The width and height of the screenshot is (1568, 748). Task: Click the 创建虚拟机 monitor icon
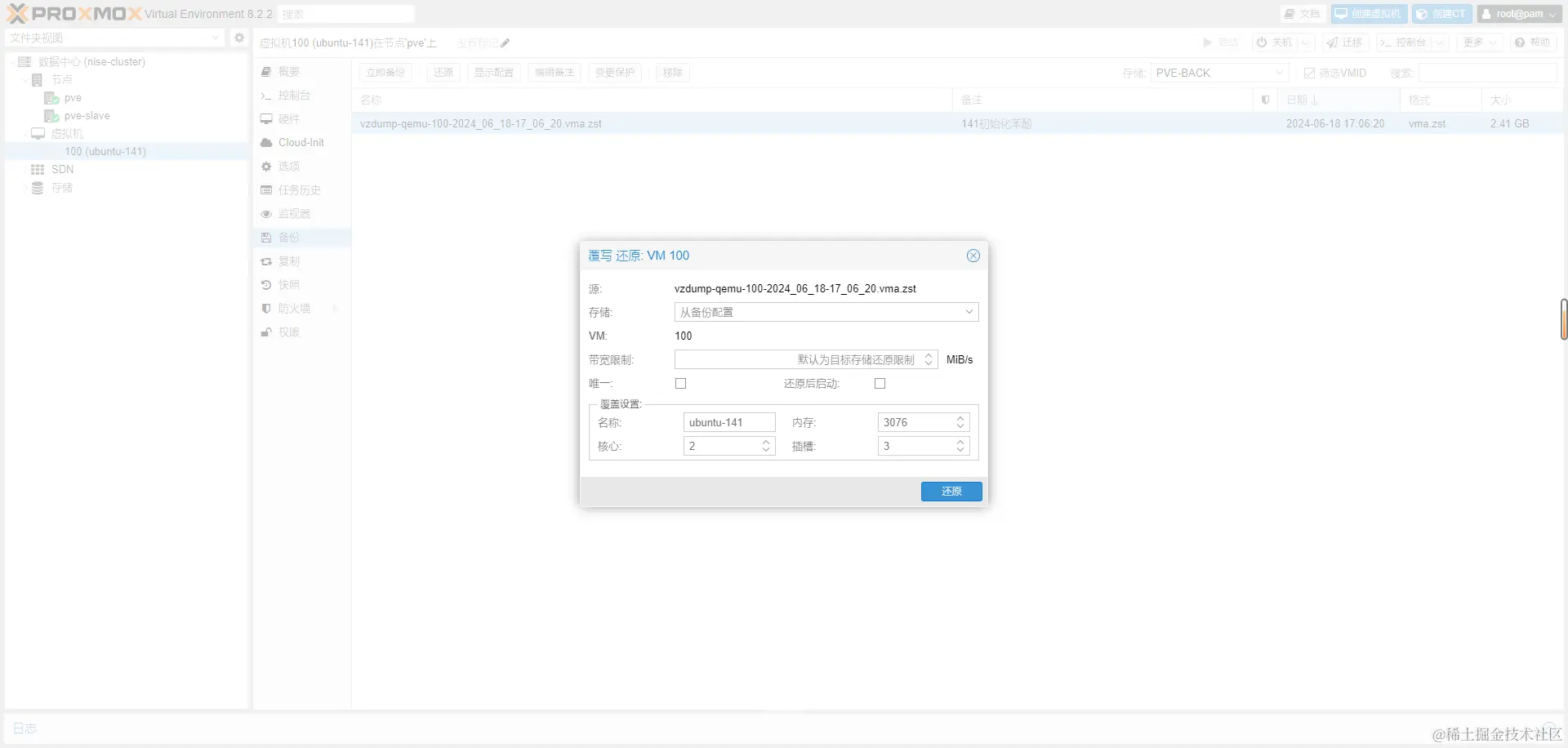[1341, 14]
